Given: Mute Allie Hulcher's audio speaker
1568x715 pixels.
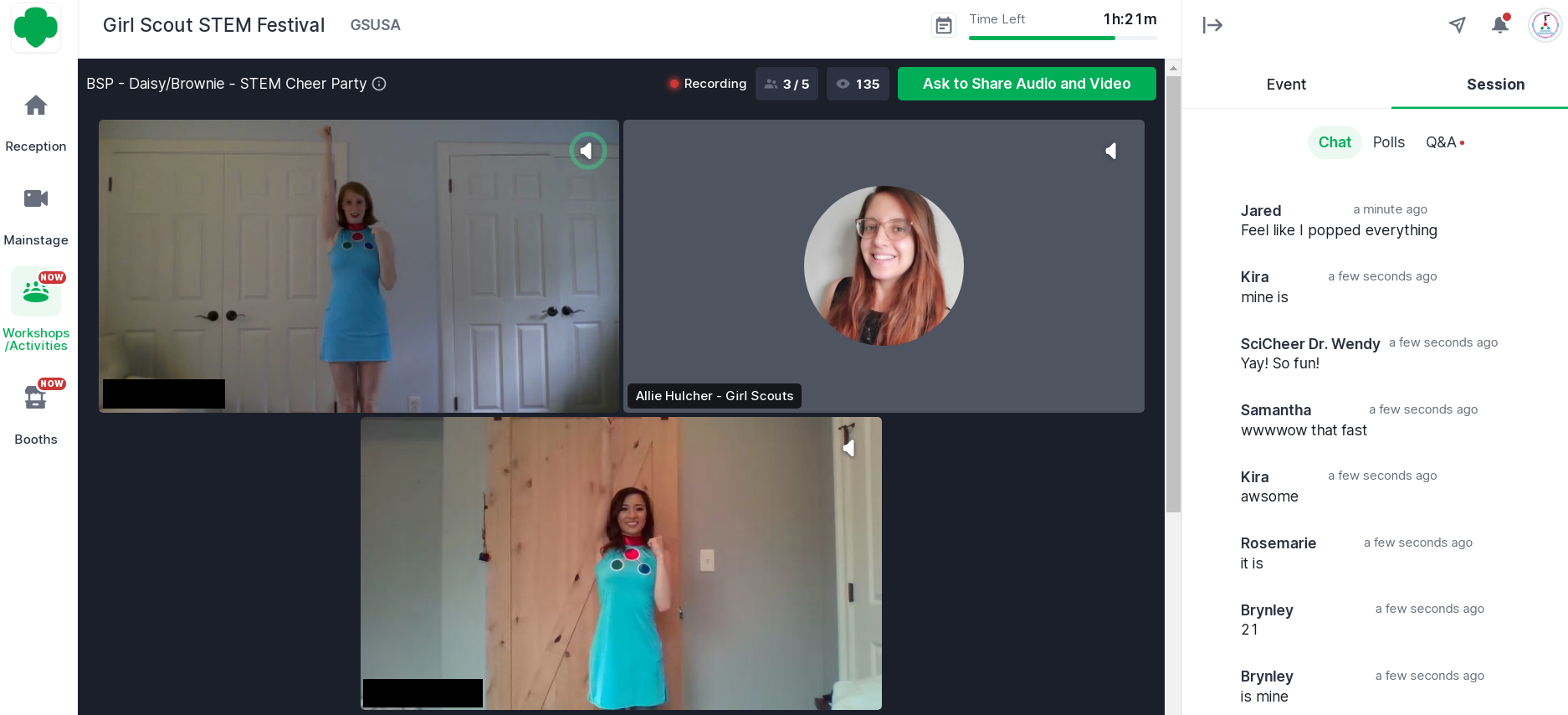Looking at the screenshot, I should (x=1111, y=151).
